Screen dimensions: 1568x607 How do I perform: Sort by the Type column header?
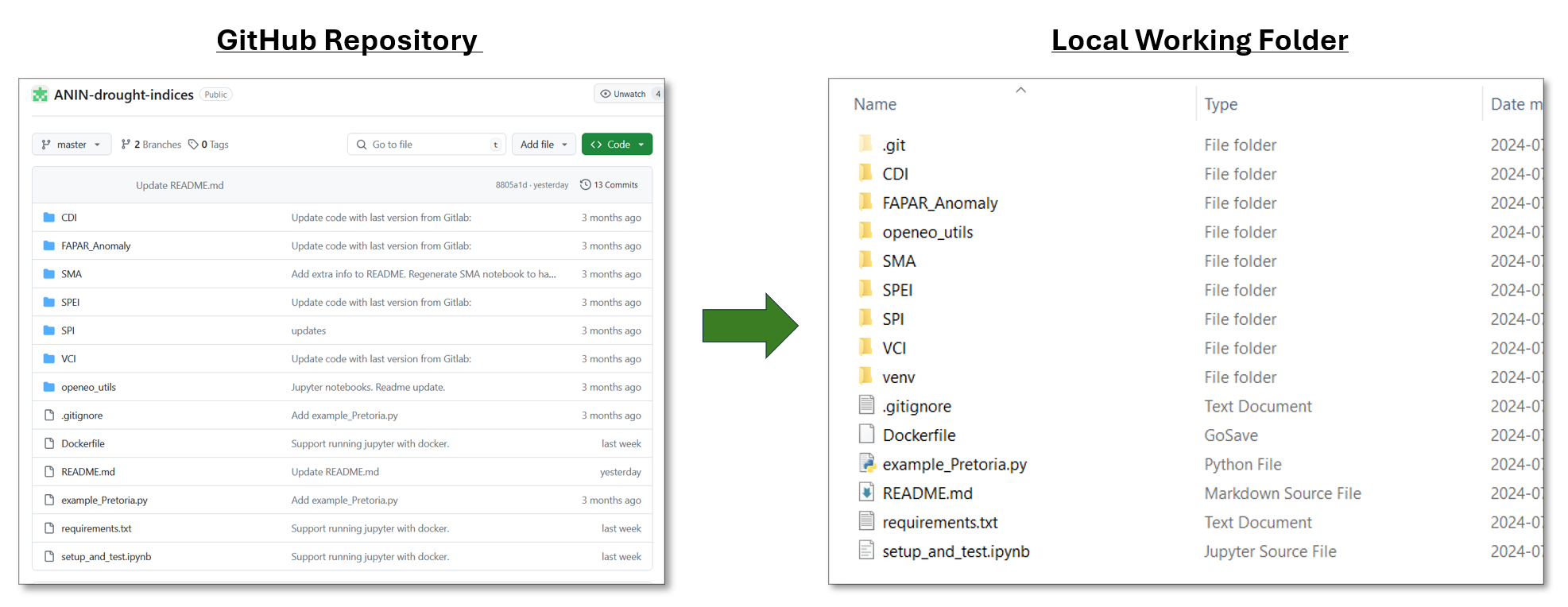coord(1221,104)
